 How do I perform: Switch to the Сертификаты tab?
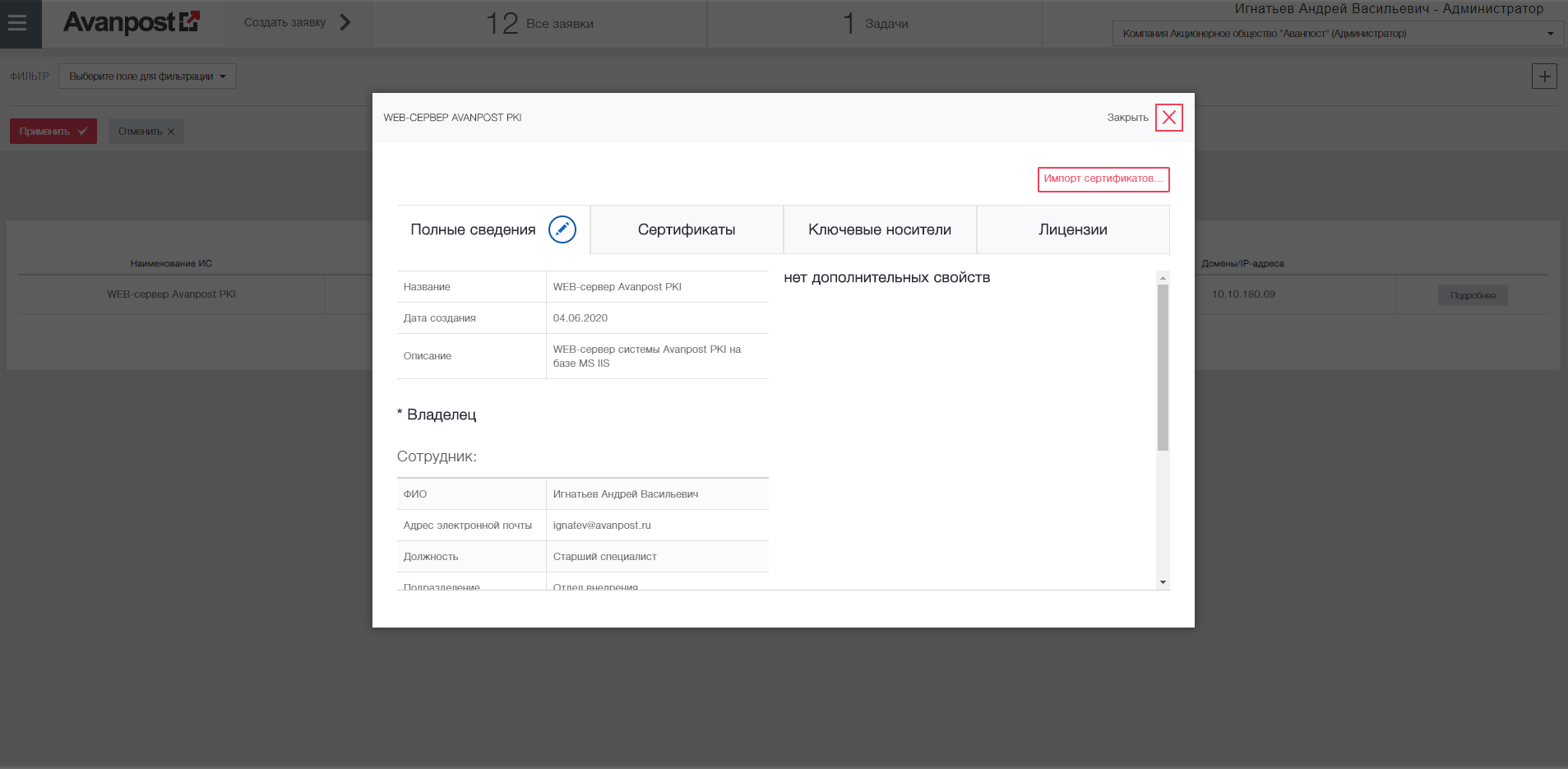pos(687,229)
